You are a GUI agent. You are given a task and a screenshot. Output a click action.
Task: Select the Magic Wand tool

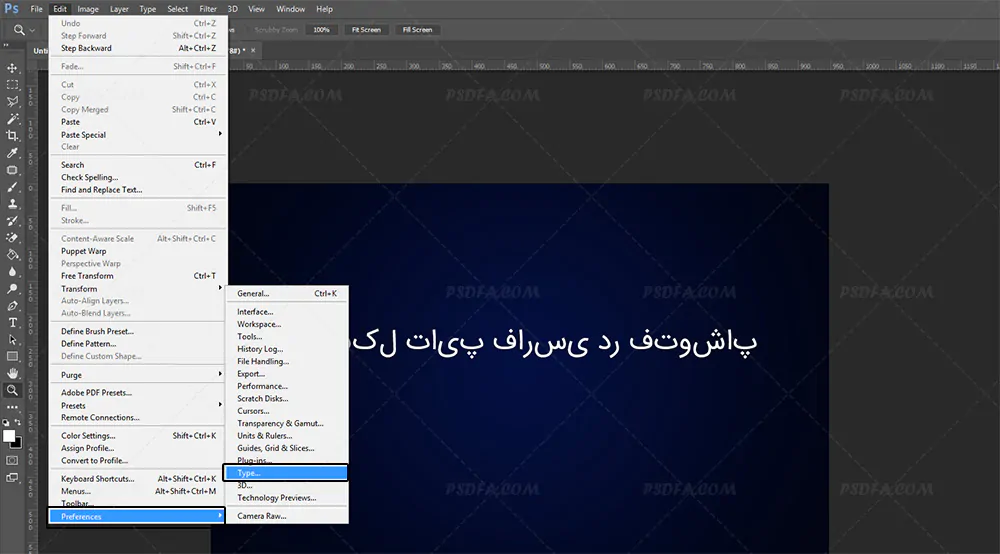(x=12, y=119)
